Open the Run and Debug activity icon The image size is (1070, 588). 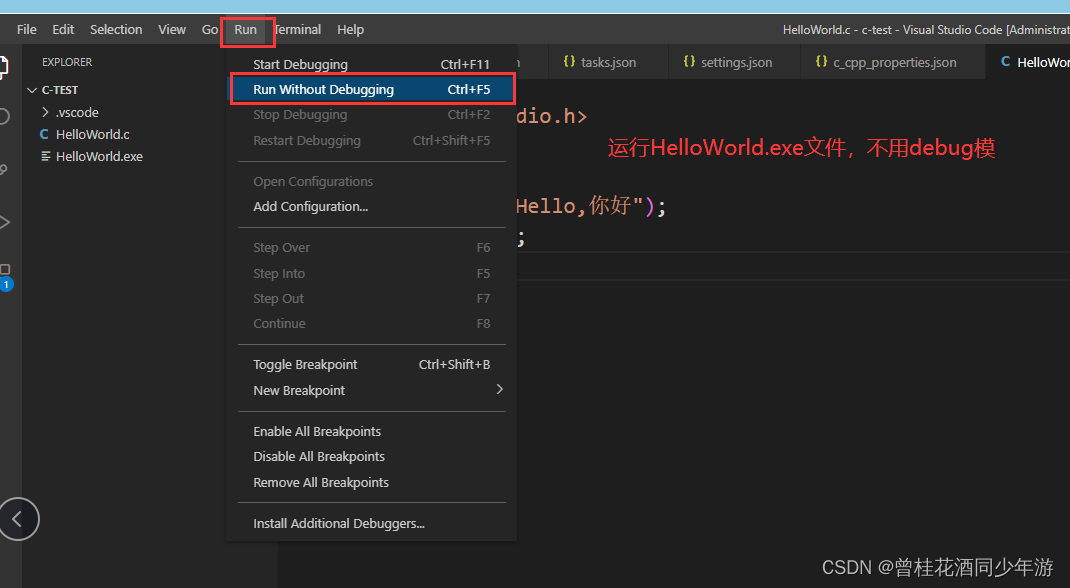point(4,222)
